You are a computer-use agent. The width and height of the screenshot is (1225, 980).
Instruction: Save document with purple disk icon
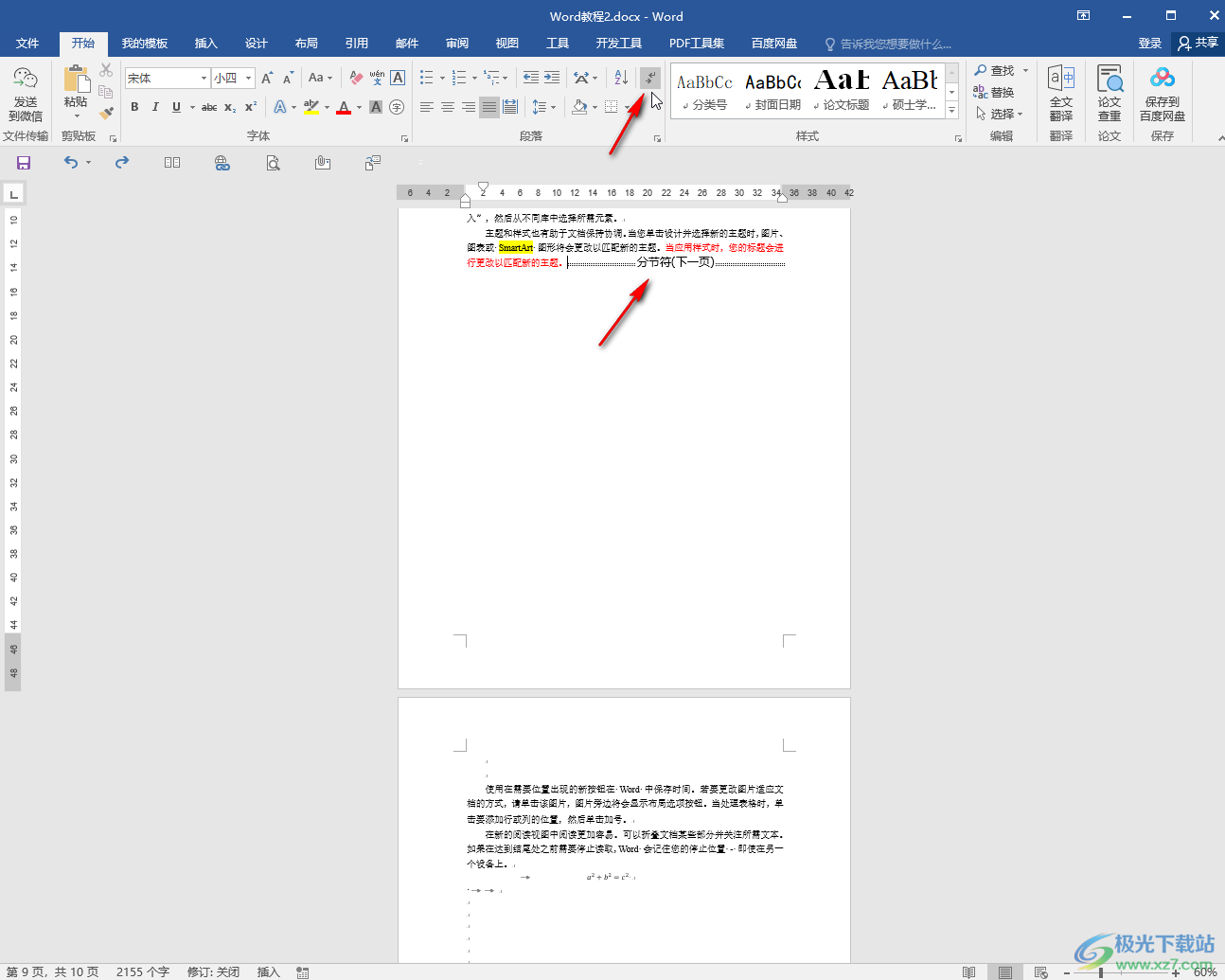[24, 163]
